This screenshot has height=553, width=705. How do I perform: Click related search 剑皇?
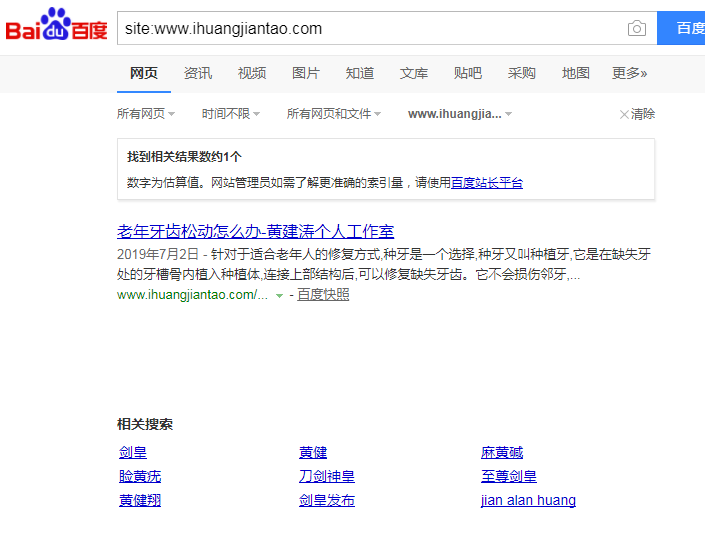coord(133,452)
